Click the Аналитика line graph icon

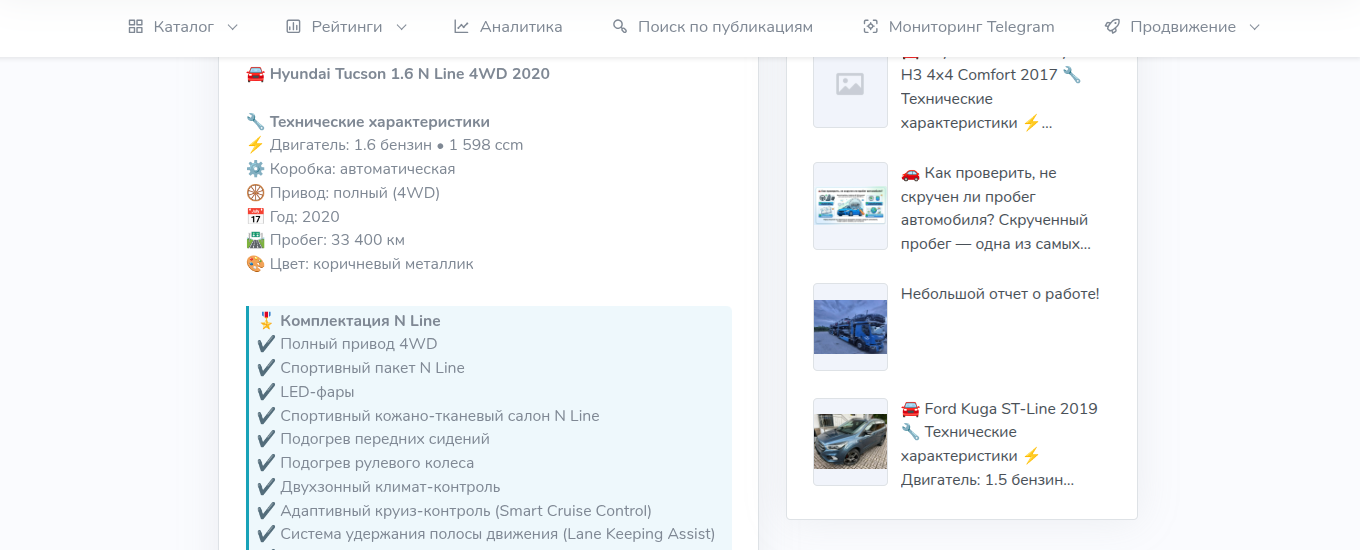click(461, 27)
